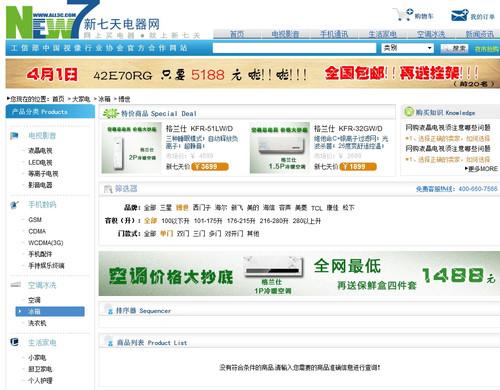Click the ￥1899 price button

coord(358,166)
